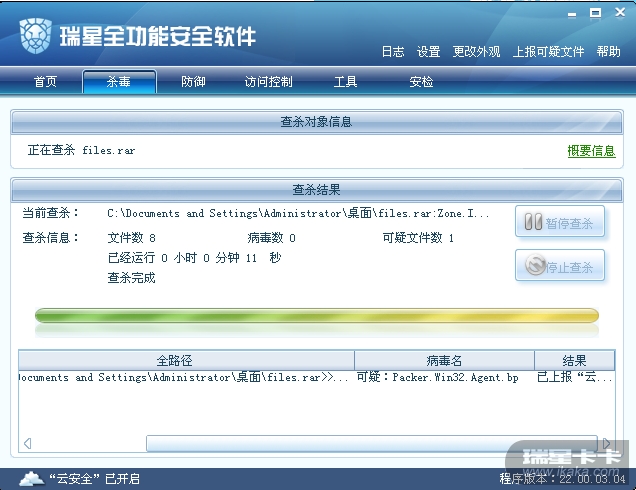Click the elapsed time 已经运行 text

pyautogui.click(x=194, y=258)
